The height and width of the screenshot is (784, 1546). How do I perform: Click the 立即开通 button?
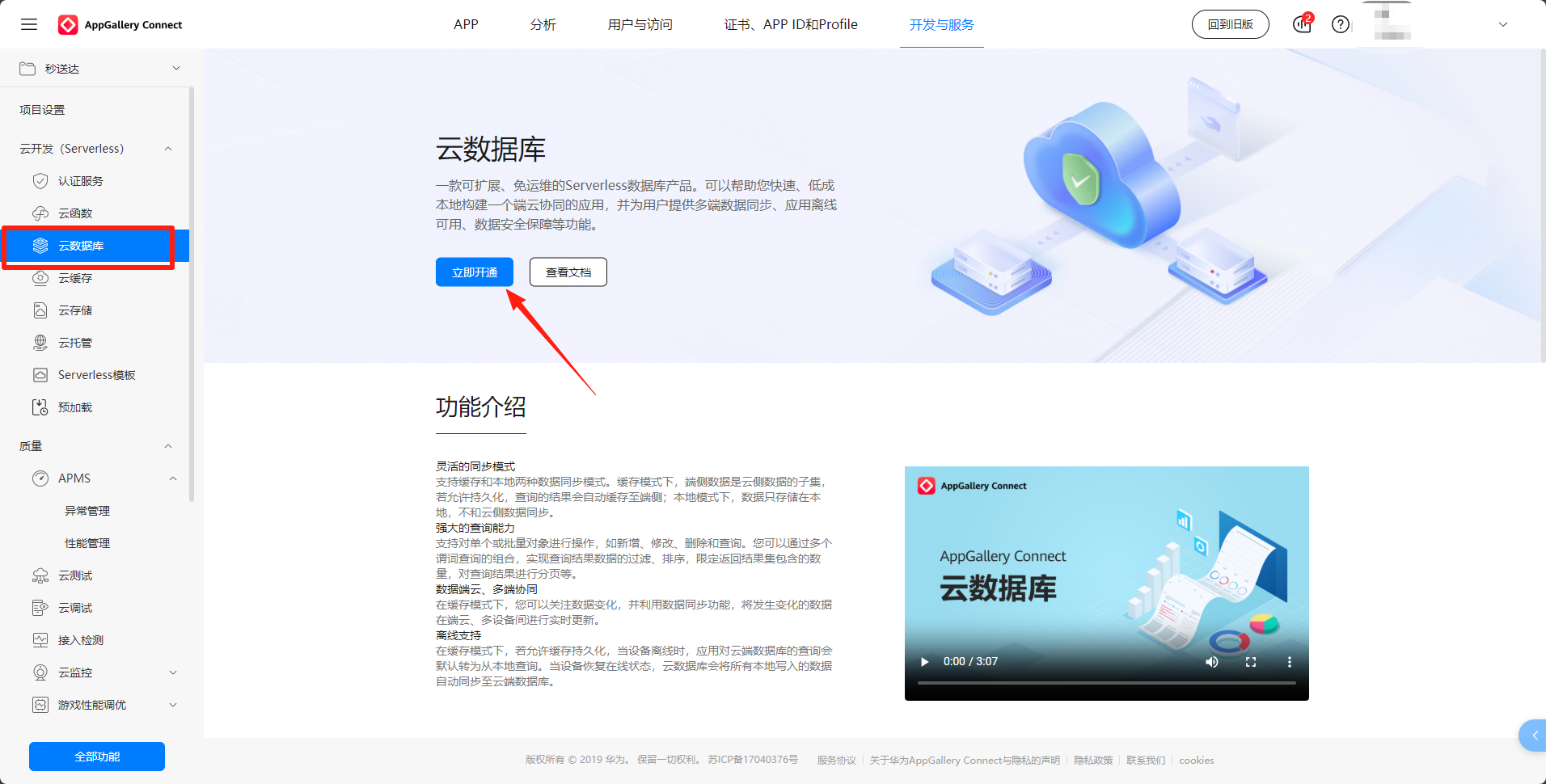(475, 272)
